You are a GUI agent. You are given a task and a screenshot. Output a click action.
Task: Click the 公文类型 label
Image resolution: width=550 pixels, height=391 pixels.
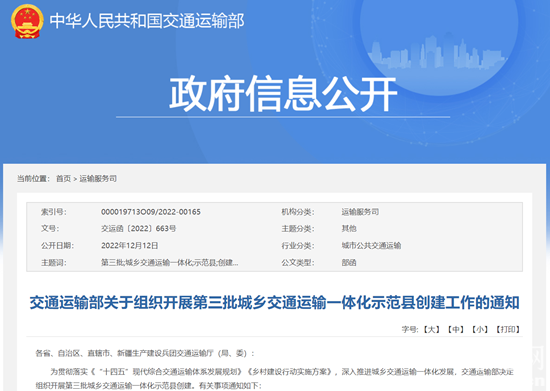(x=298, y=262)
